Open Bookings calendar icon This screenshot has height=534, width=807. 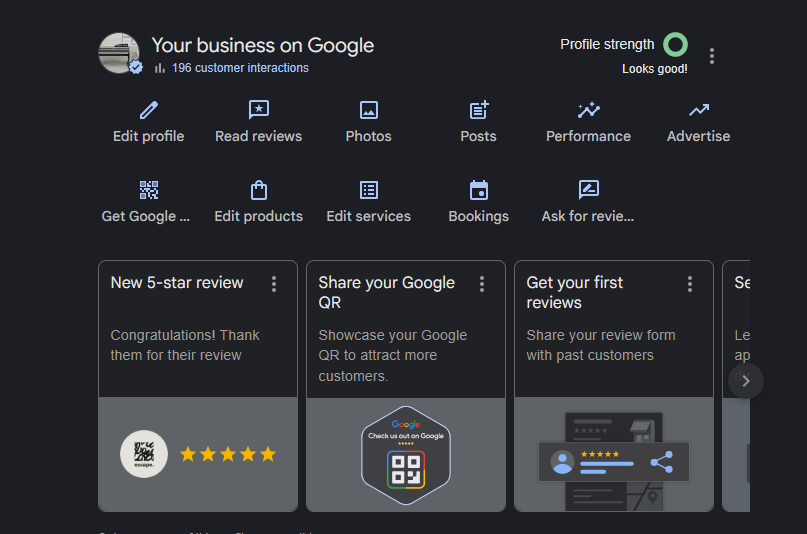tap(479, 190)
